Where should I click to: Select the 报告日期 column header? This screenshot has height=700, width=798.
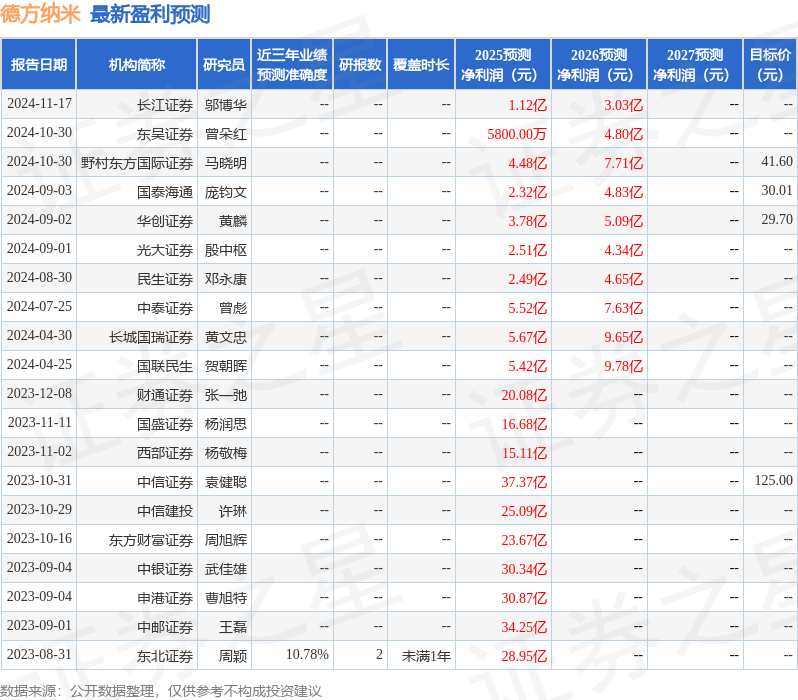click(x=39, y=65)
